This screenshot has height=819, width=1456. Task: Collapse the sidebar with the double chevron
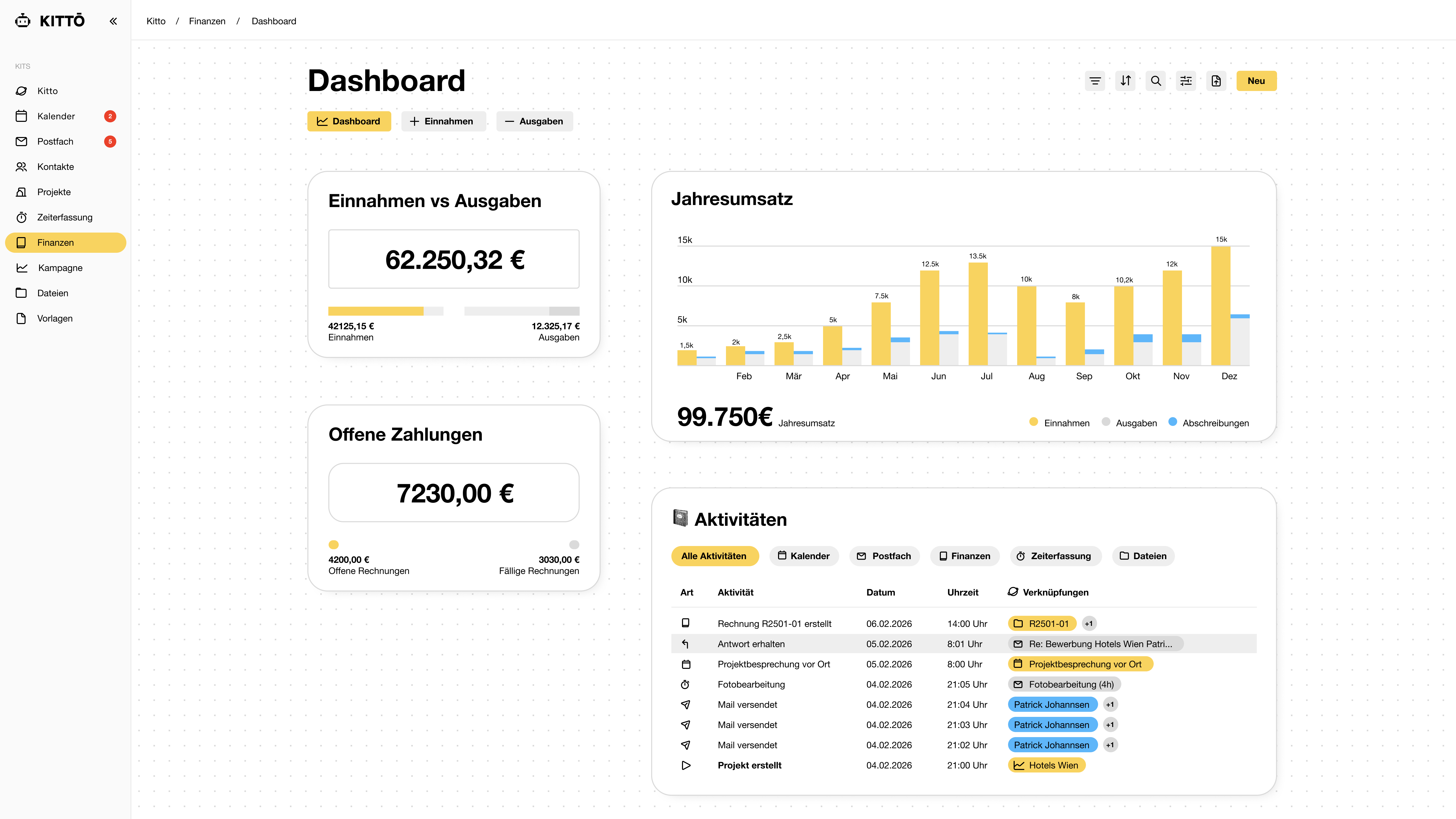(x=113, y=21)
